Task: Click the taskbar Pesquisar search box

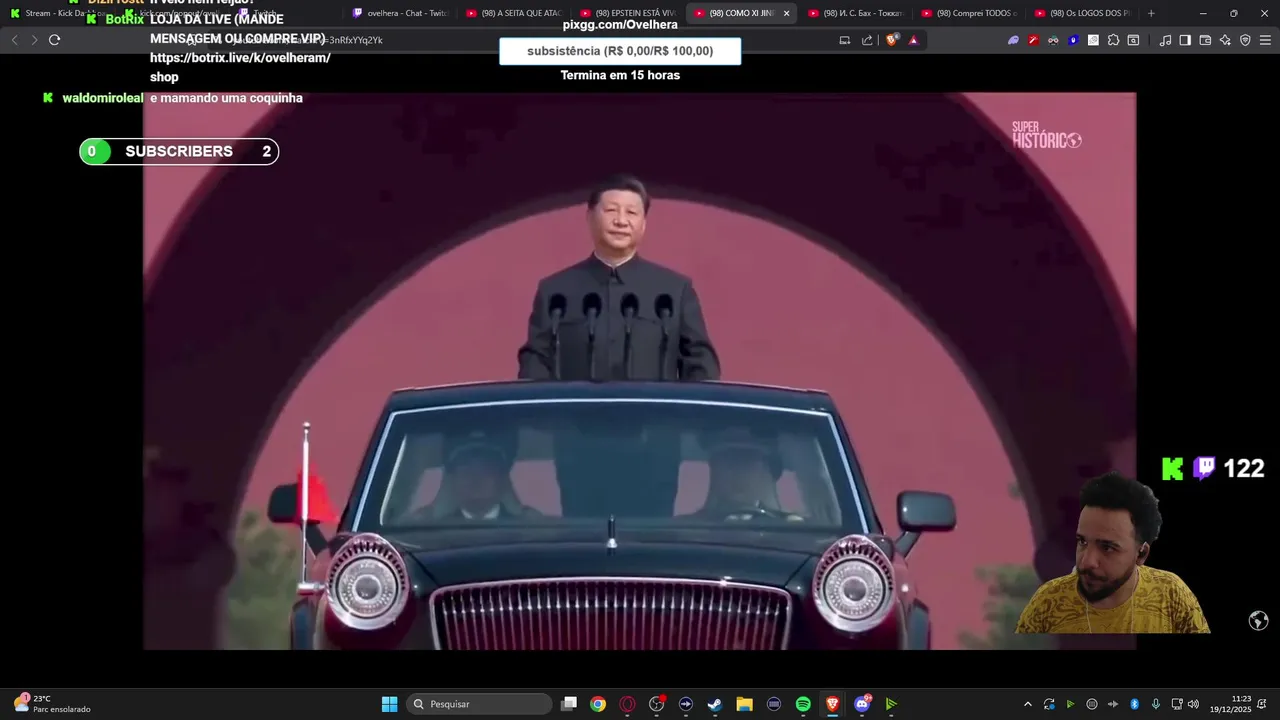Action: (480, 704)
